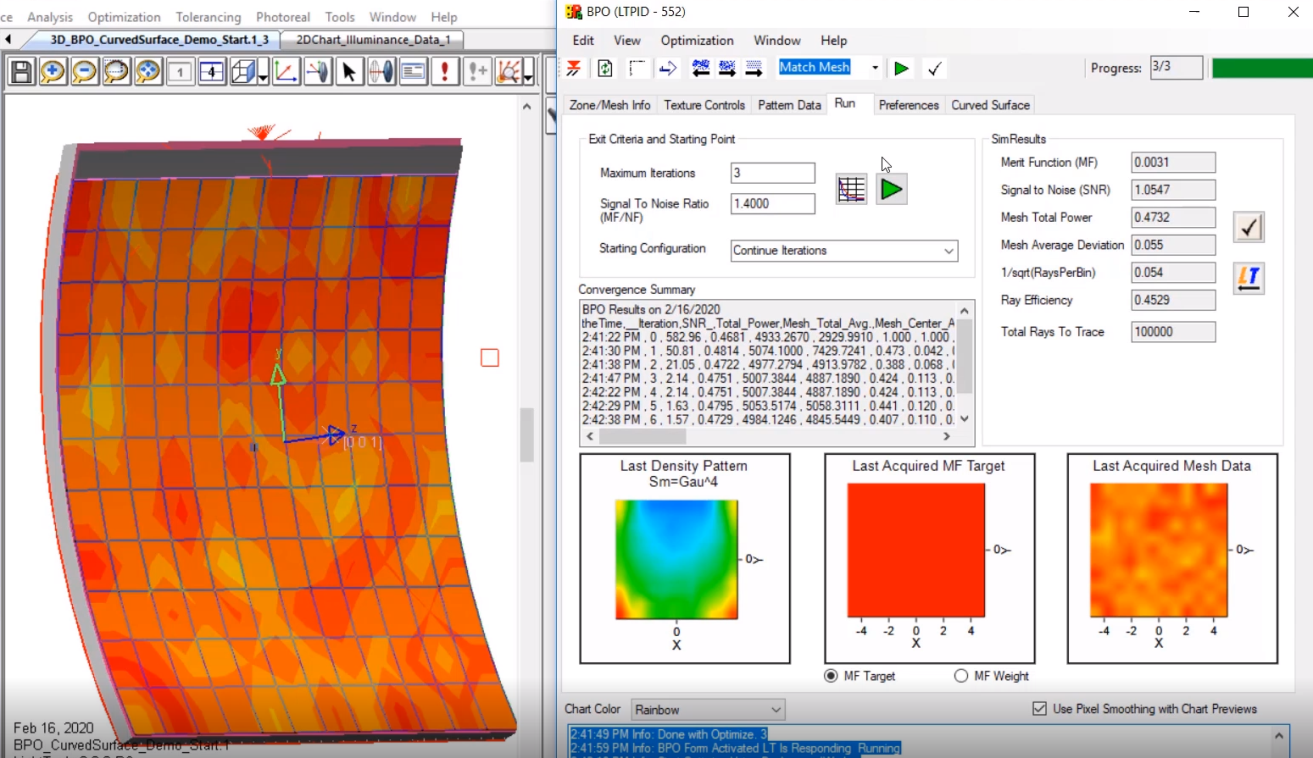The image size is (1313, 758).
Task: Click the green play icon in BPO toolbar
Action: click(901, 68)
